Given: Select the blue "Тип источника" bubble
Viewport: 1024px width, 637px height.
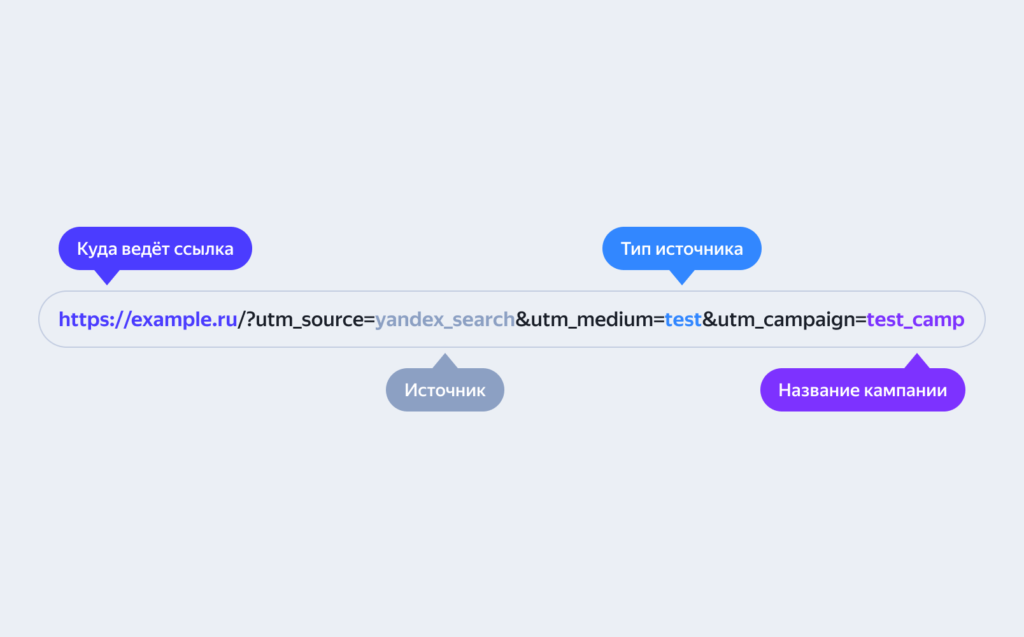Looking at the screenshot, I should [681, 249].
